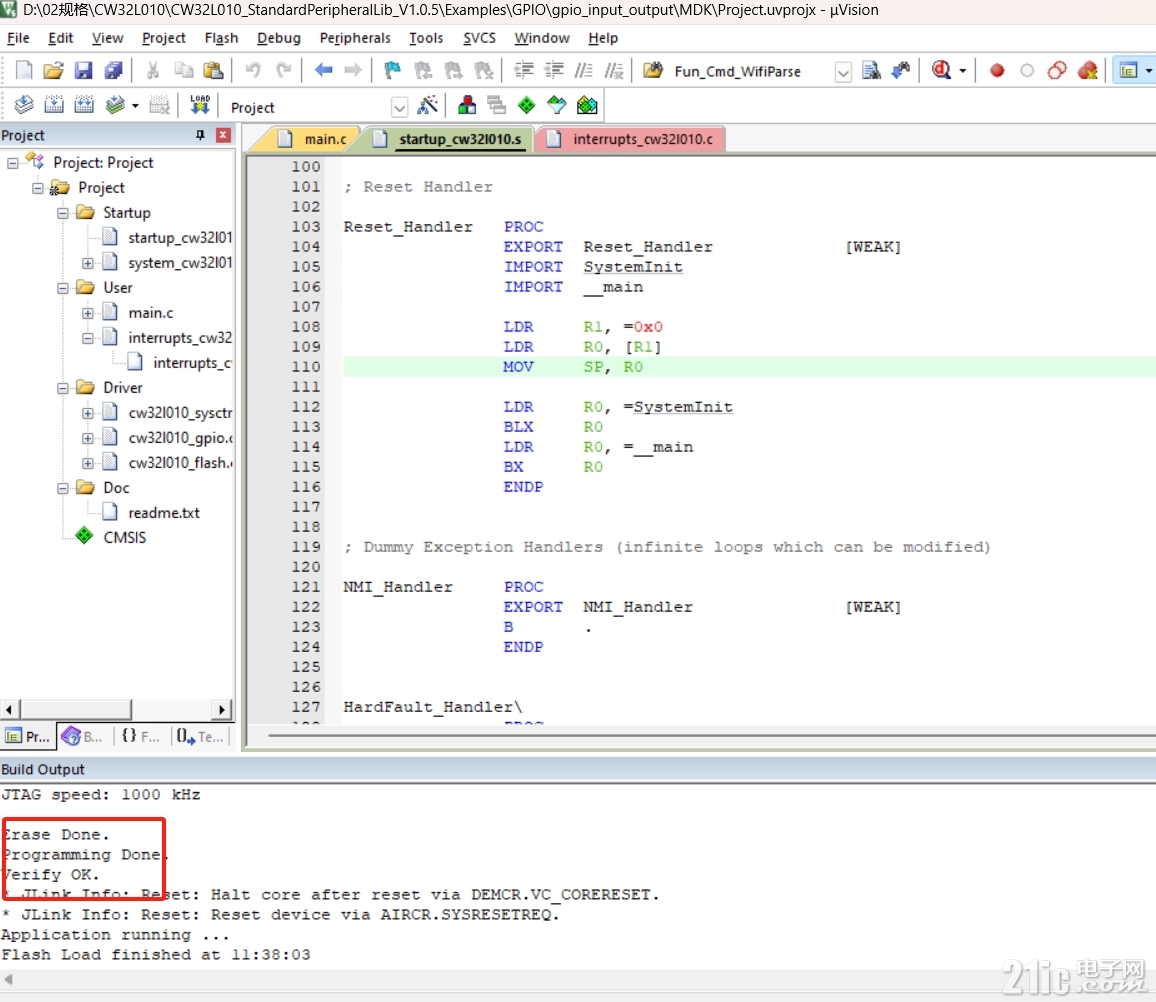This screenshot has height=1002, width=1156.
Task: Open the Peripherals menu
Action: click(x=355, y=38)
